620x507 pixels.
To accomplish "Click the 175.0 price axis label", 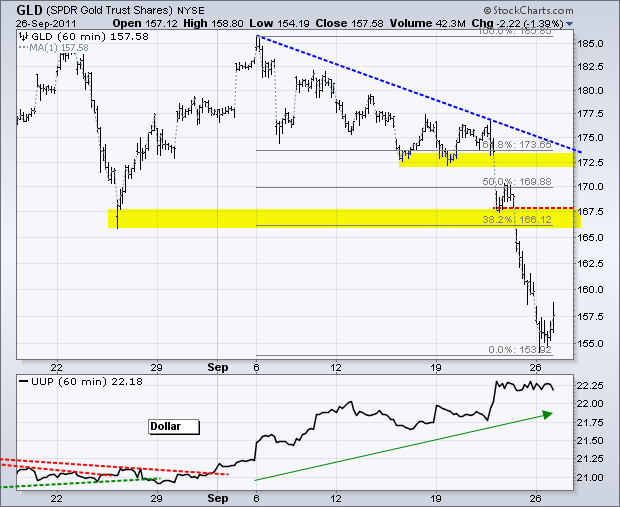I will (x=590, y=138).
